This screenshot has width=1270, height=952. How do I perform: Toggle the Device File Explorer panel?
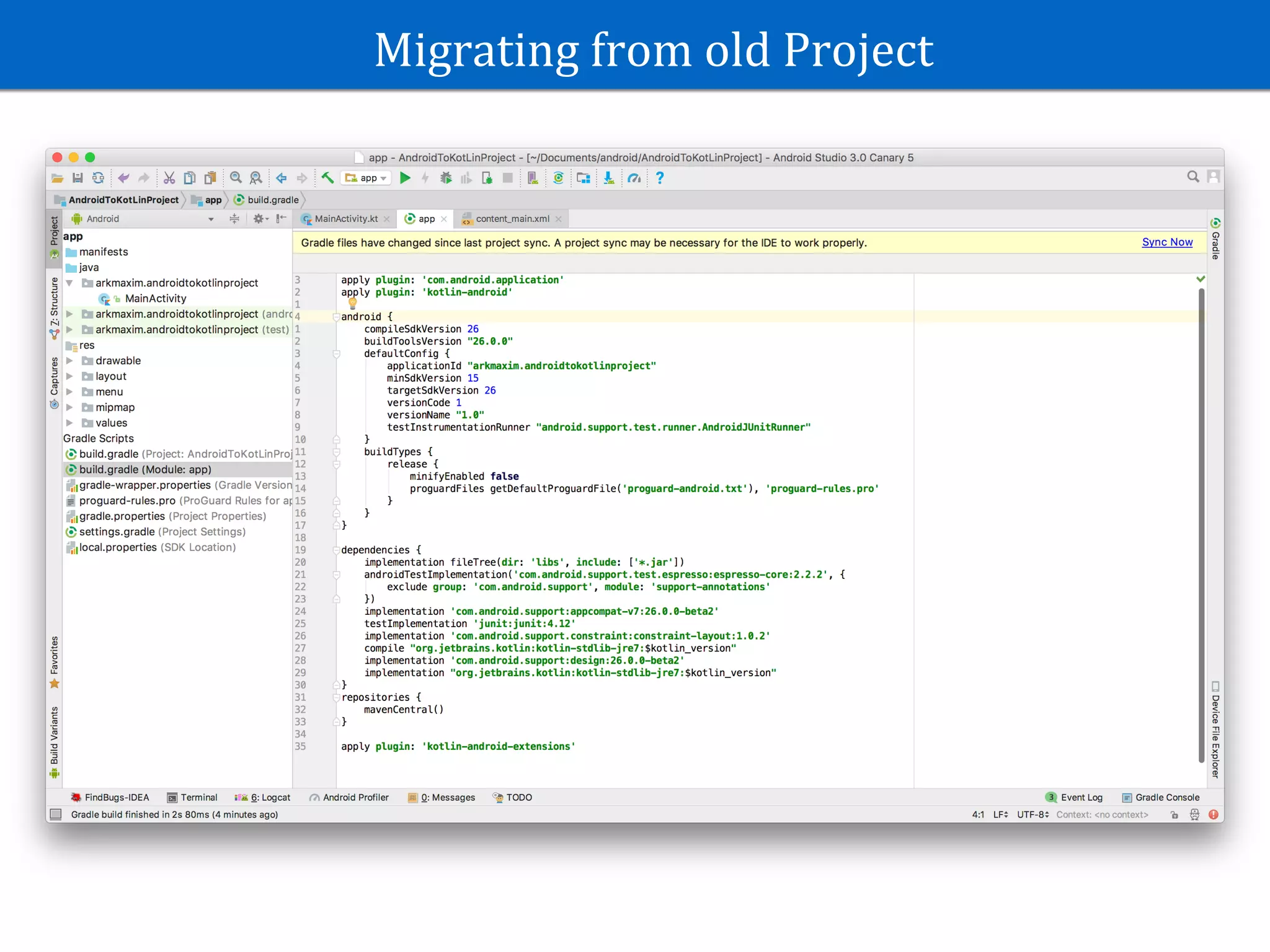(1215, 729)
